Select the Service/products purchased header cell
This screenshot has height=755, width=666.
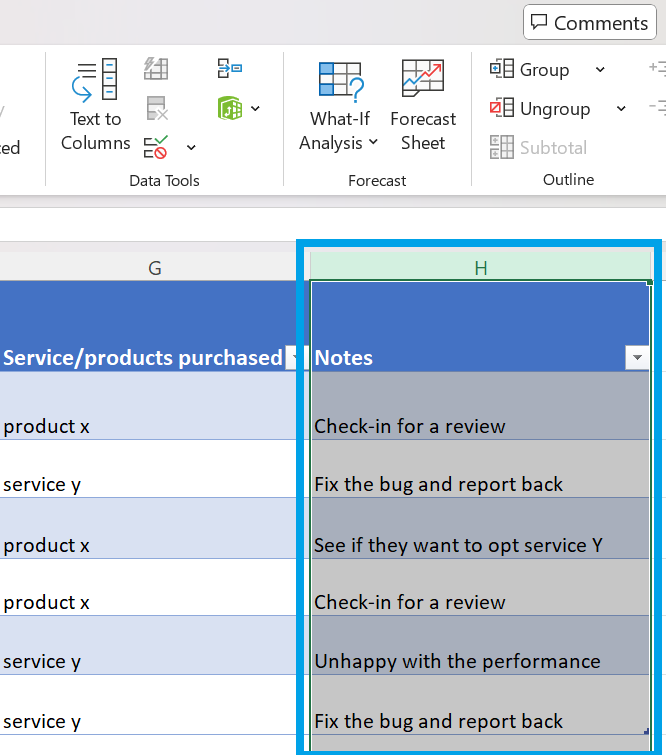pos(153,326)
